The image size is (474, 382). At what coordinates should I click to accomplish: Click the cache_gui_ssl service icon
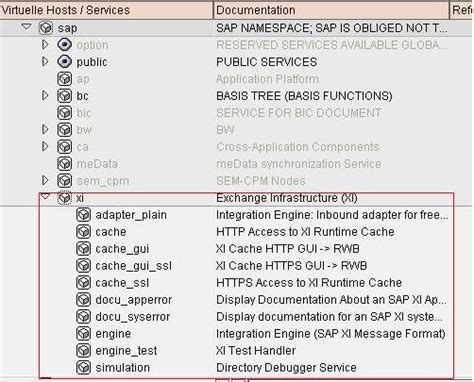(83, 266)
